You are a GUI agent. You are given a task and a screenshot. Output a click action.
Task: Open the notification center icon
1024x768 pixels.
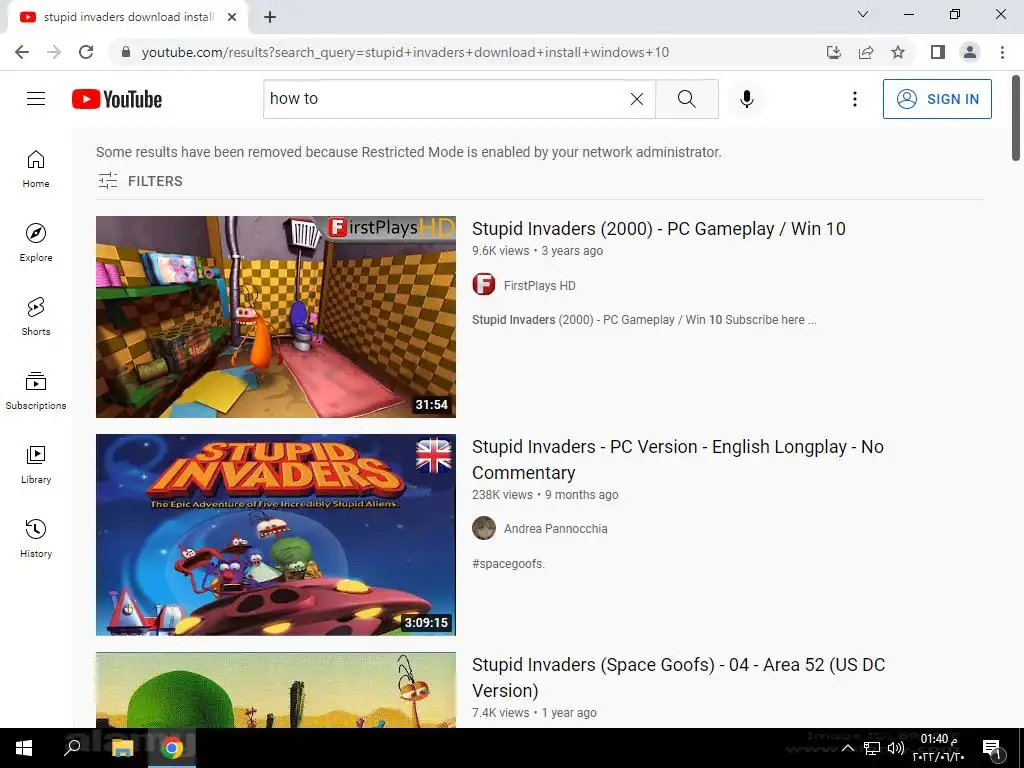tap(992, 748)
